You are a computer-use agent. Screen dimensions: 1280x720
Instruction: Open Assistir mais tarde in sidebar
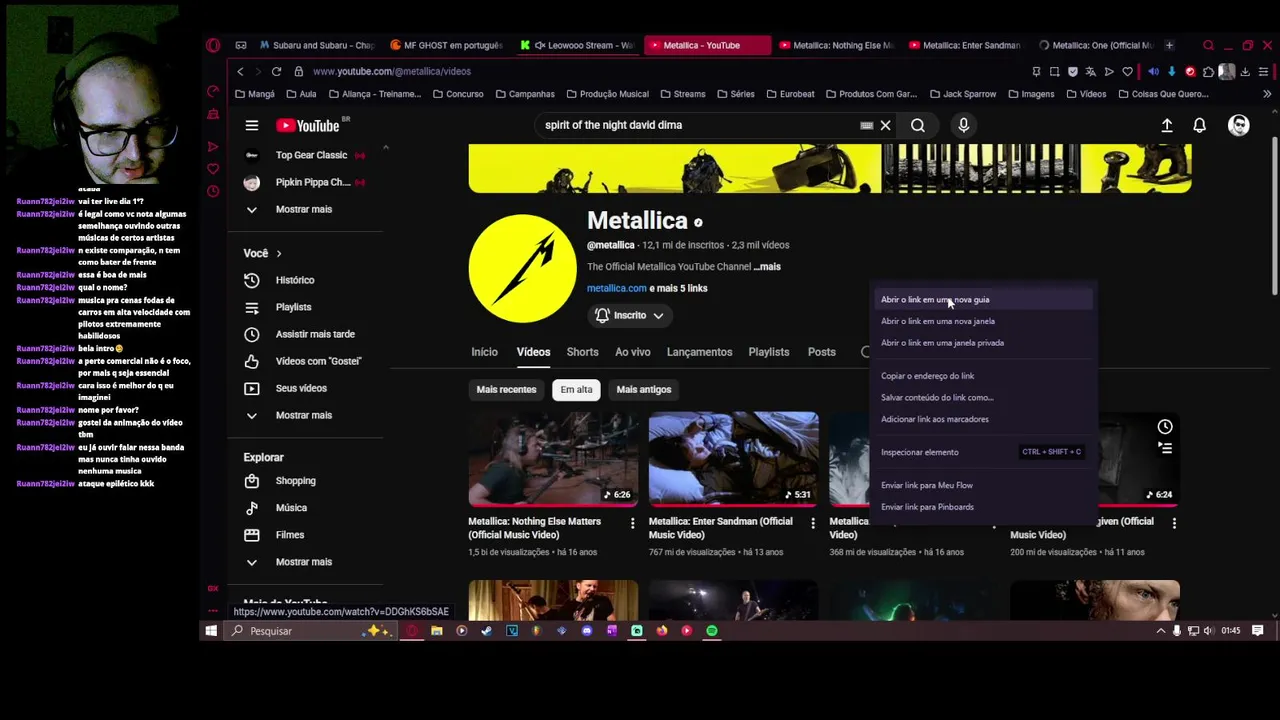coord(315,334)
